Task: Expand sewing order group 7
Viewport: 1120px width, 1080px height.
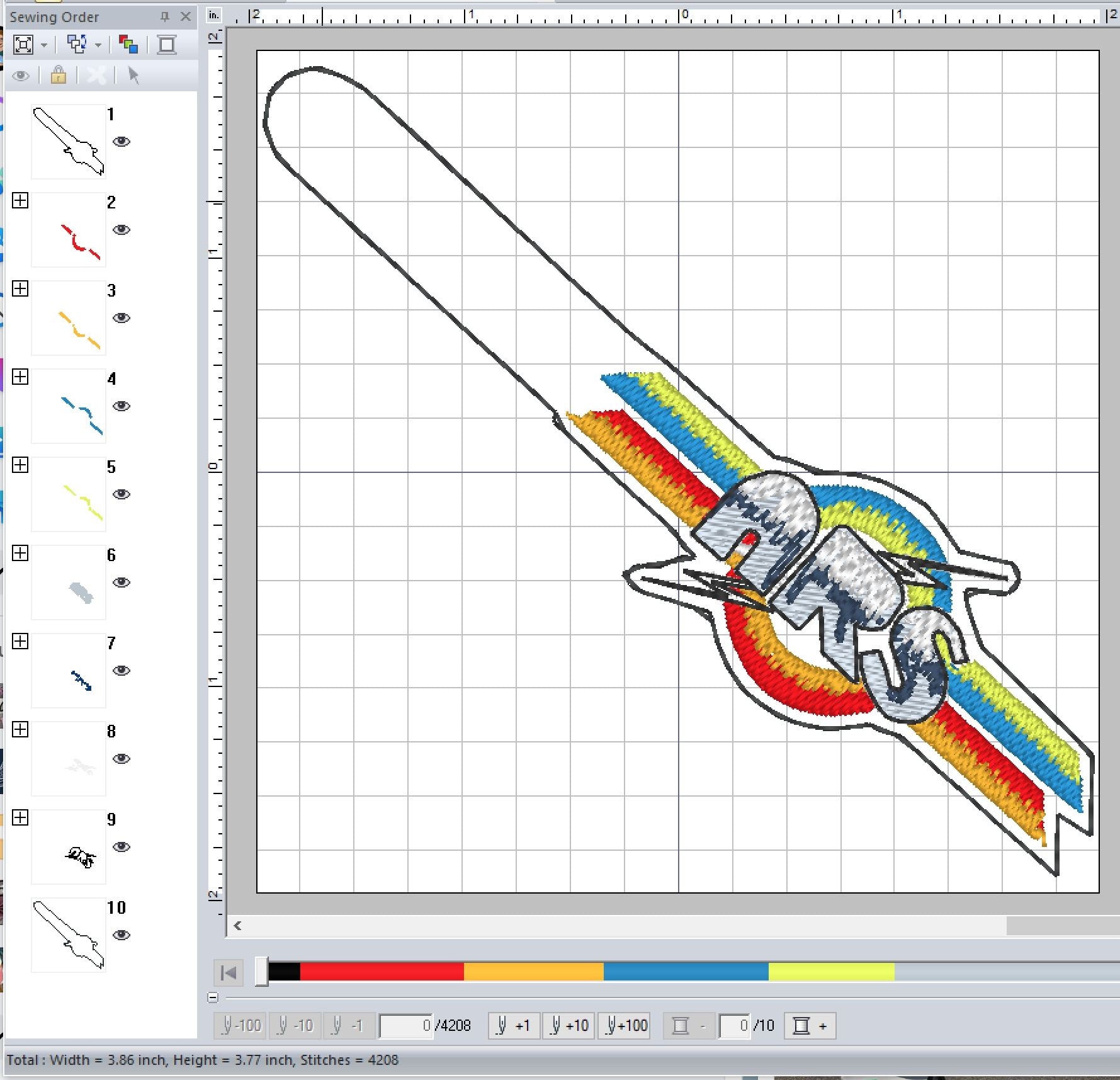Action: (x=20, y=642)
